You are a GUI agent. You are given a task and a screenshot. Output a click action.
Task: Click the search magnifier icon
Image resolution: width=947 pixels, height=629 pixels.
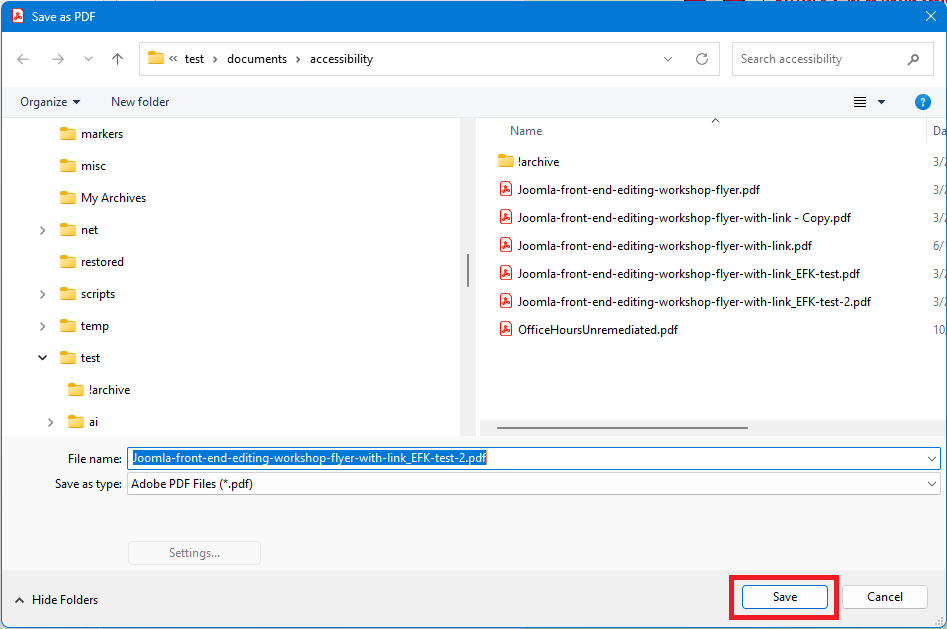(x=913, y=59)
